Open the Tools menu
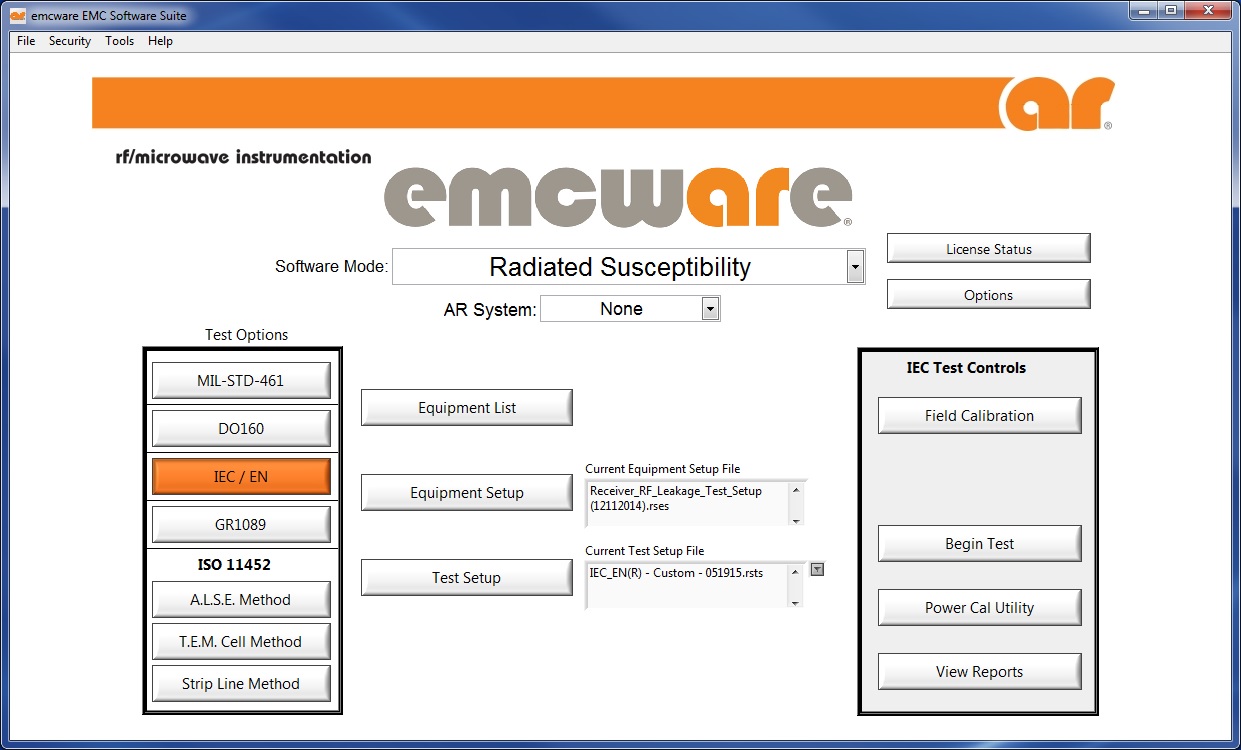The image size is (1241, 750). coord(119,41)
